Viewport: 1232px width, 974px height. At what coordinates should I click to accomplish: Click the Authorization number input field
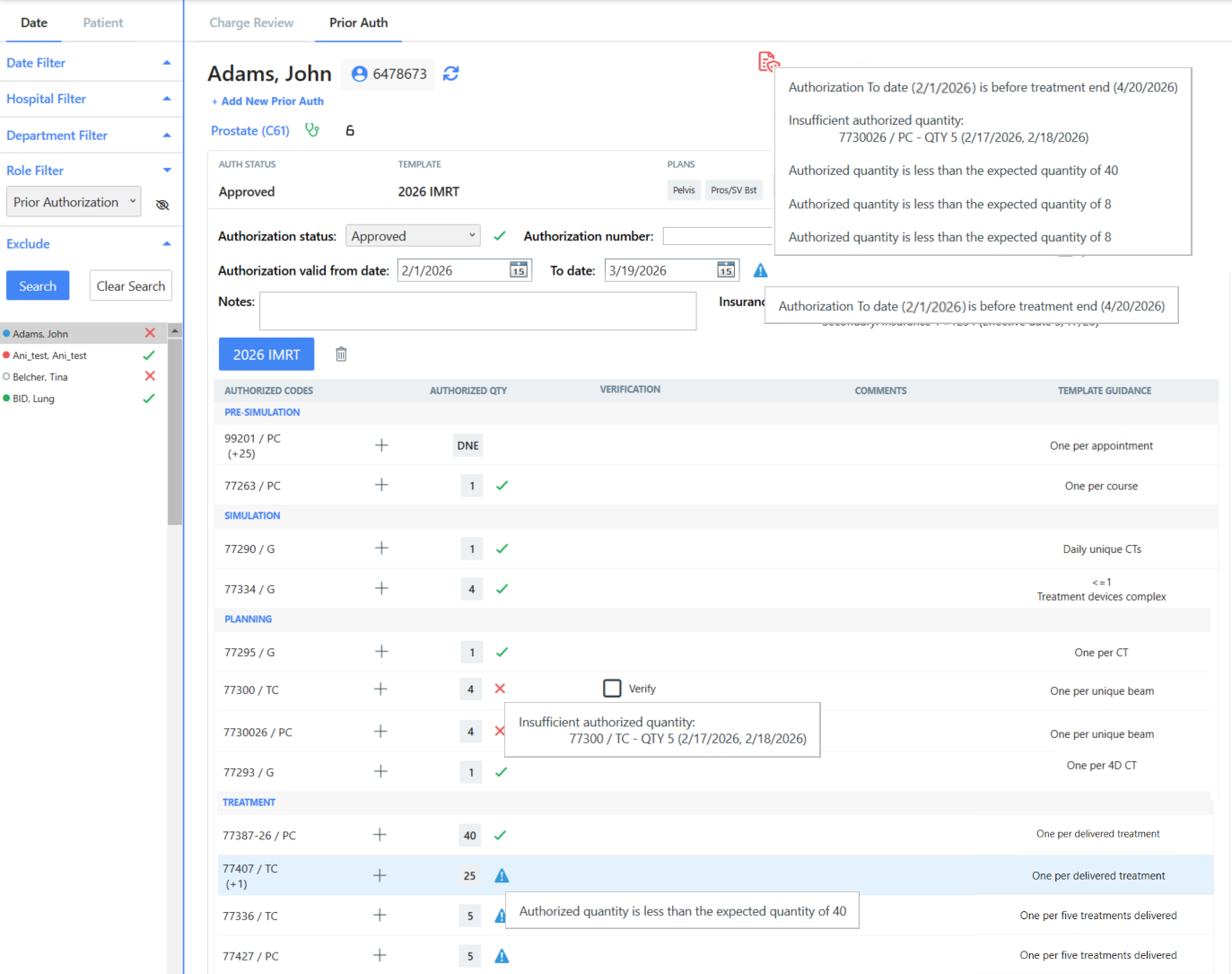click(x=718, y=236)
